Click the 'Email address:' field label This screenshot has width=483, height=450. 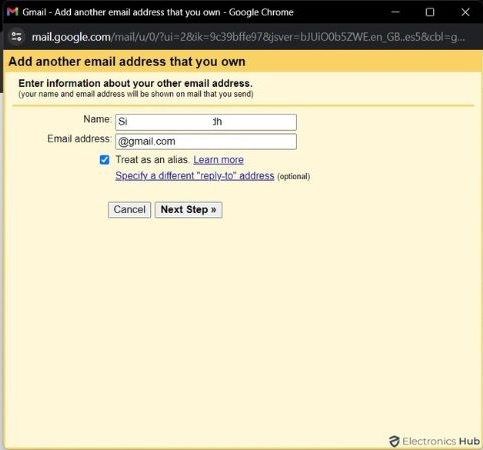pos(79,139)
